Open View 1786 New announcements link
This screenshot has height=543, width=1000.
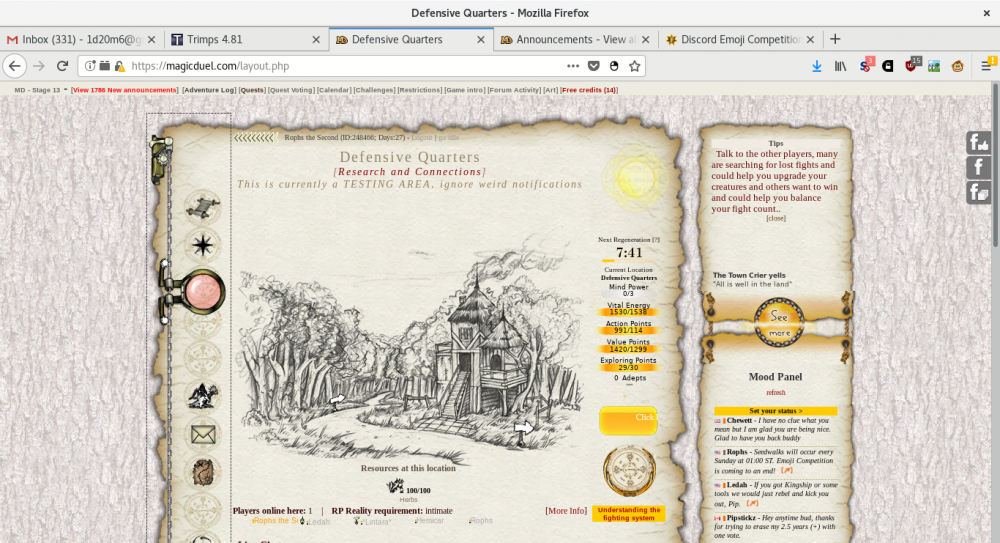point(124,90)
